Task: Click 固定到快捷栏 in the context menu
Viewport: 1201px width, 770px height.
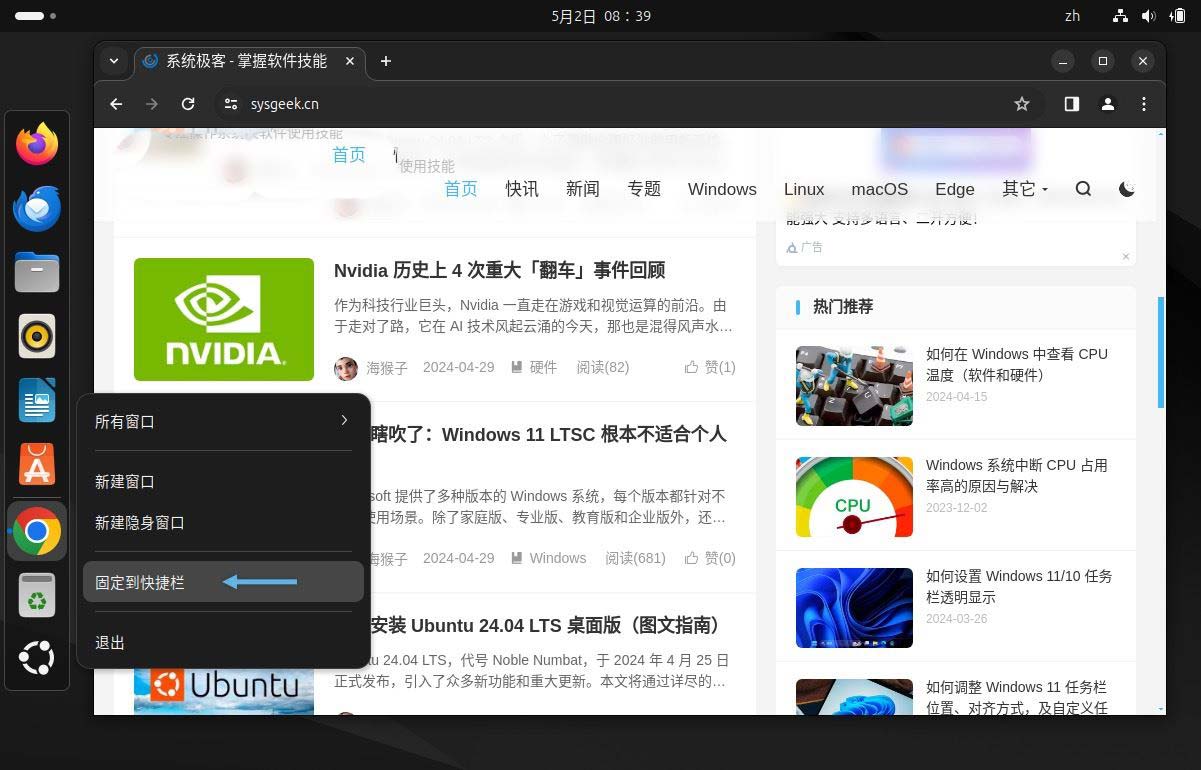Action: coord(139,582)
